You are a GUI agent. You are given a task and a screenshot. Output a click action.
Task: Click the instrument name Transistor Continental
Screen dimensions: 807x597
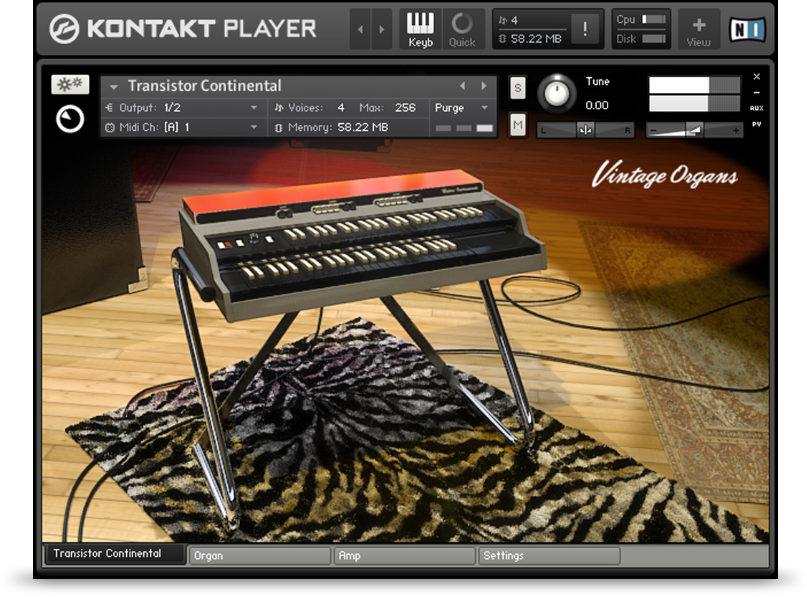[x=204, y=85]
